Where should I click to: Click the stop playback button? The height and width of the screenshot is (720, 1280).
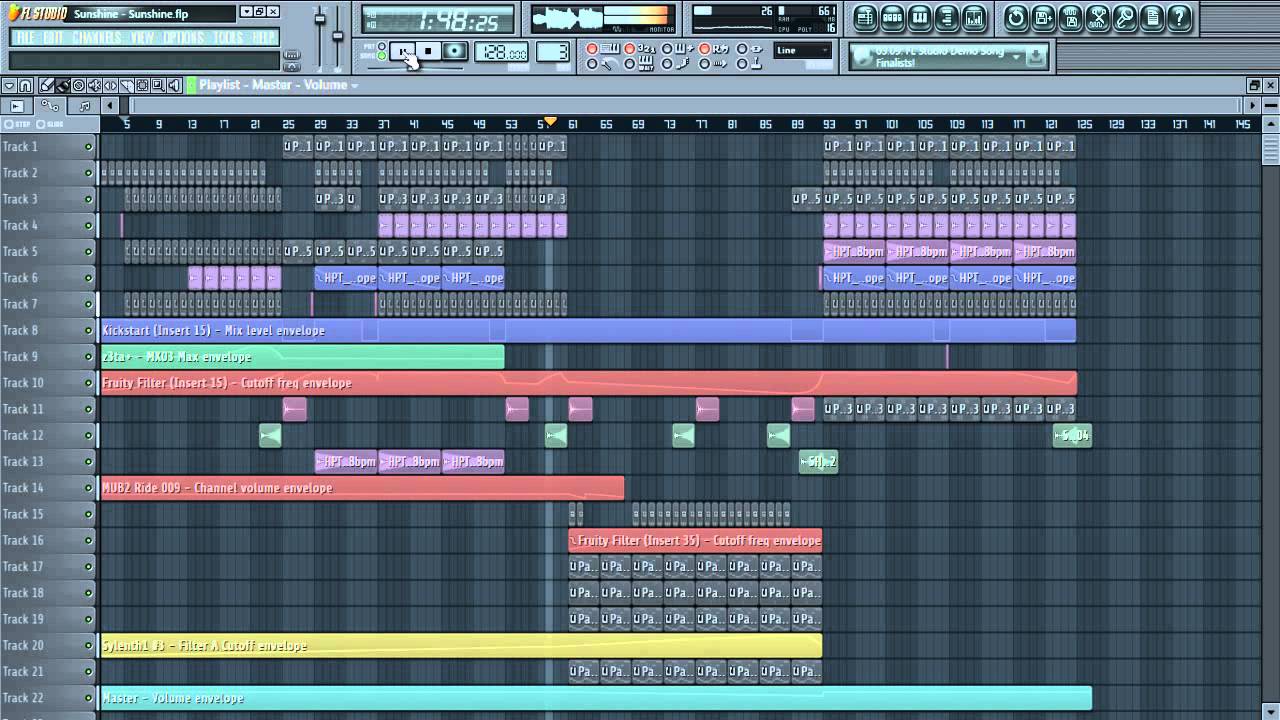point(428,51)
